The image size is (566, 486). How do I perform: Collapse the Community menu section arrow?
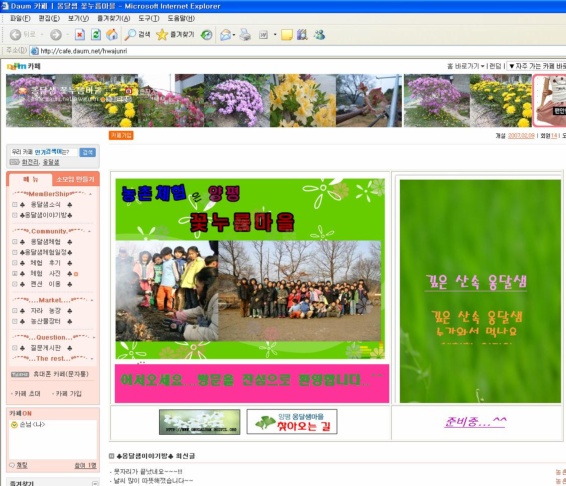pyautogui.click(x=90, y=231)
